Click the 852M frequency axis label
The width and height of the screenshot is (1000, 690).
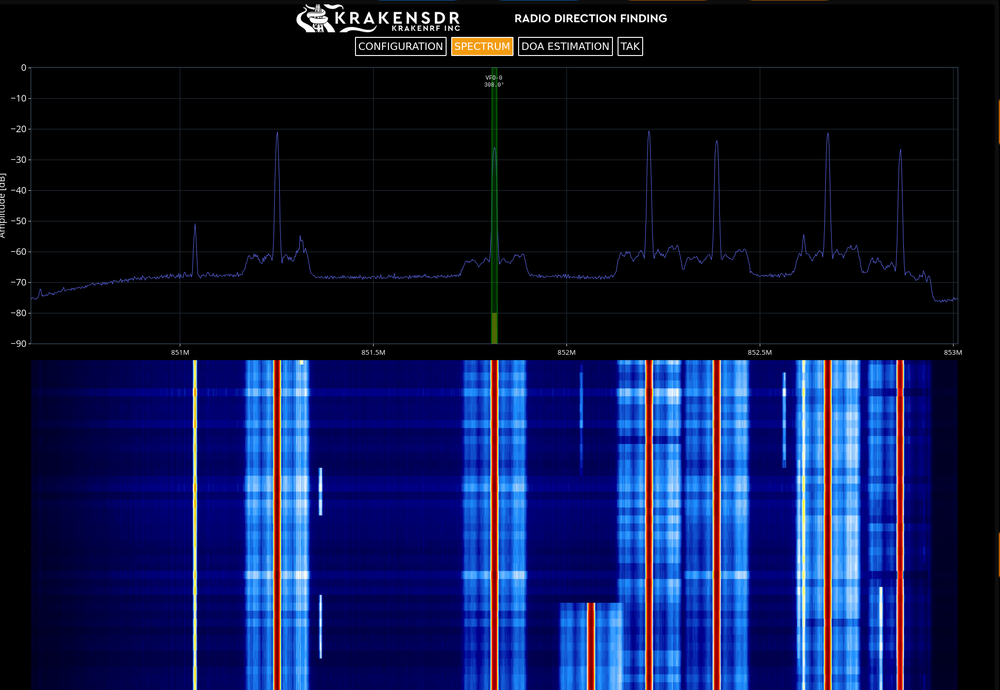(x=566, y=352)
